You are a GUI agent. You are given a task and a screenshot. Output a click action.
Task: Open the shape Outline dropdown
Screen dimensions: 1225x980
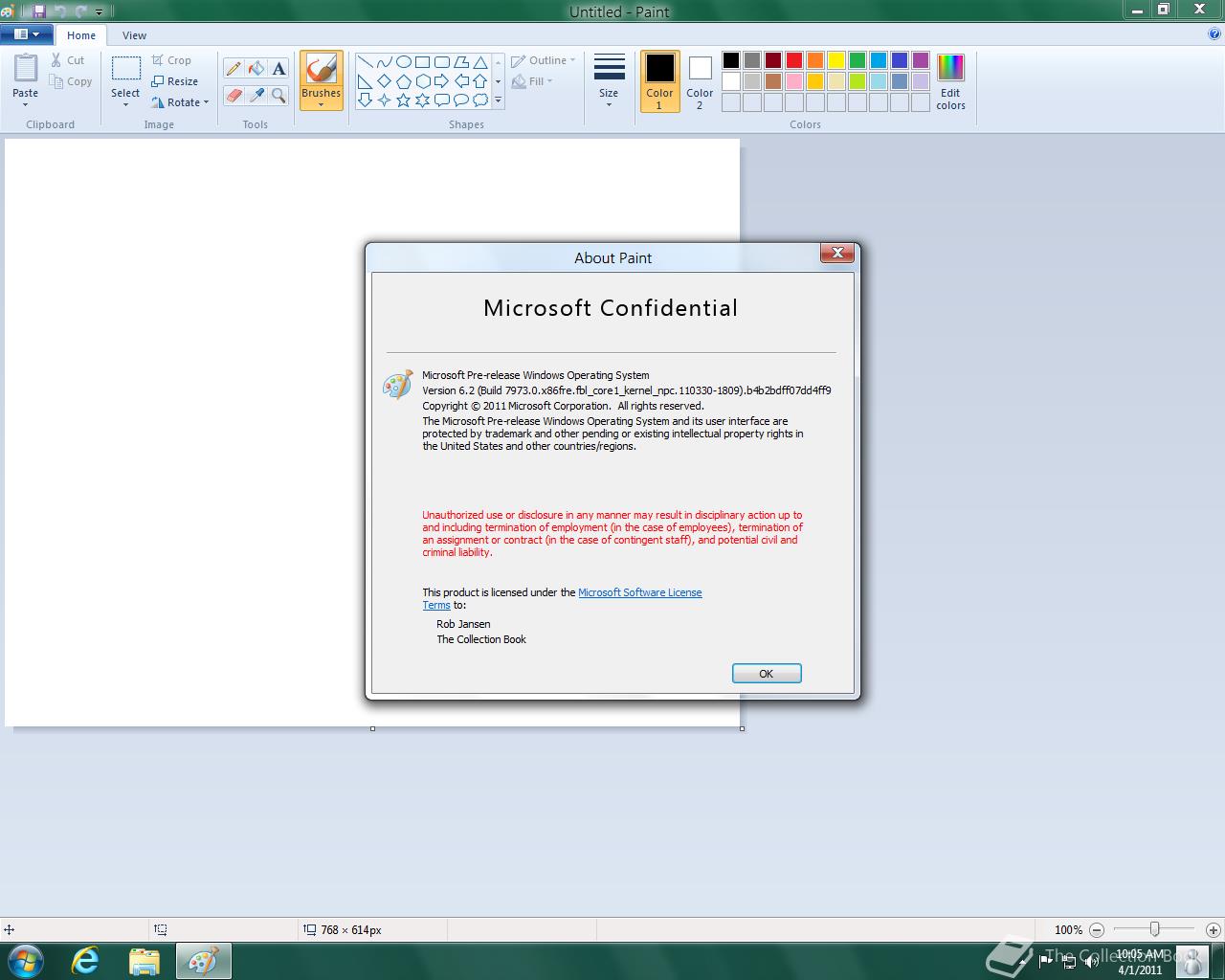(544, 60)
